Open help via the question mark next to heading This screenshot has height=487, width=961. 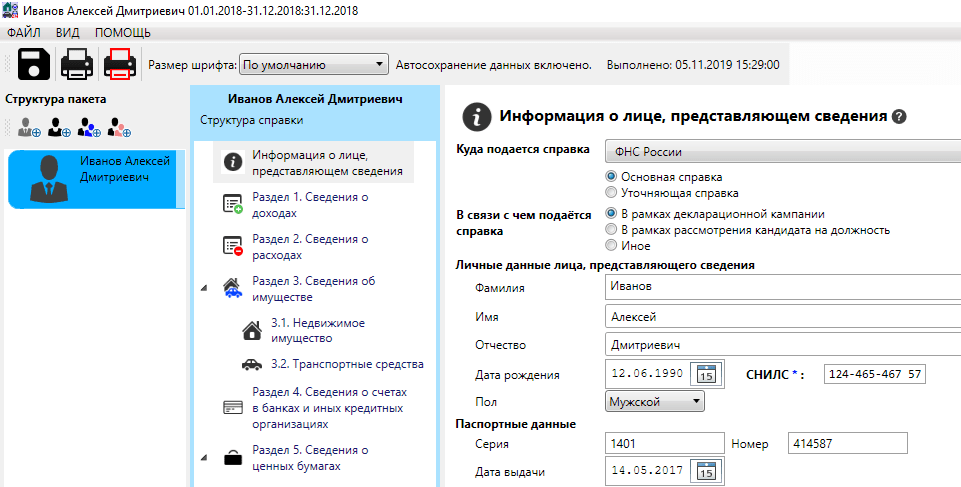click(x=899, y=116)
